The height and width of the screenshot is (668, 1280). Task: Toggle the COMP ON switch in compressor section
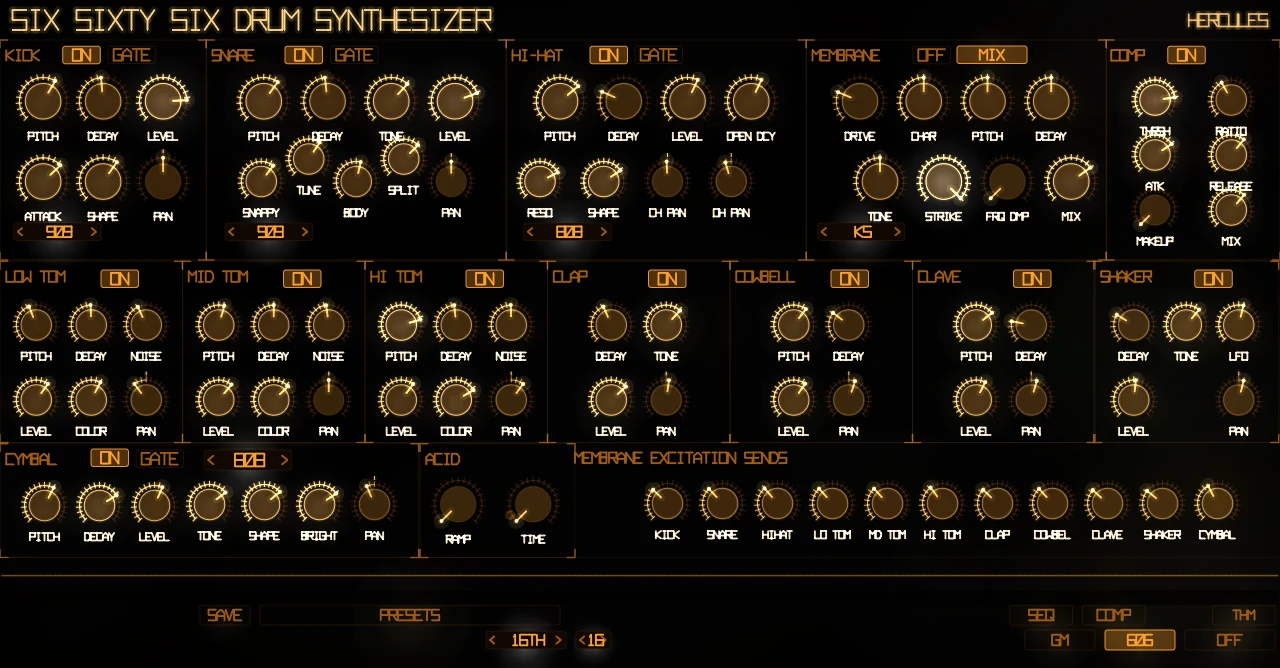[1186, 55]
